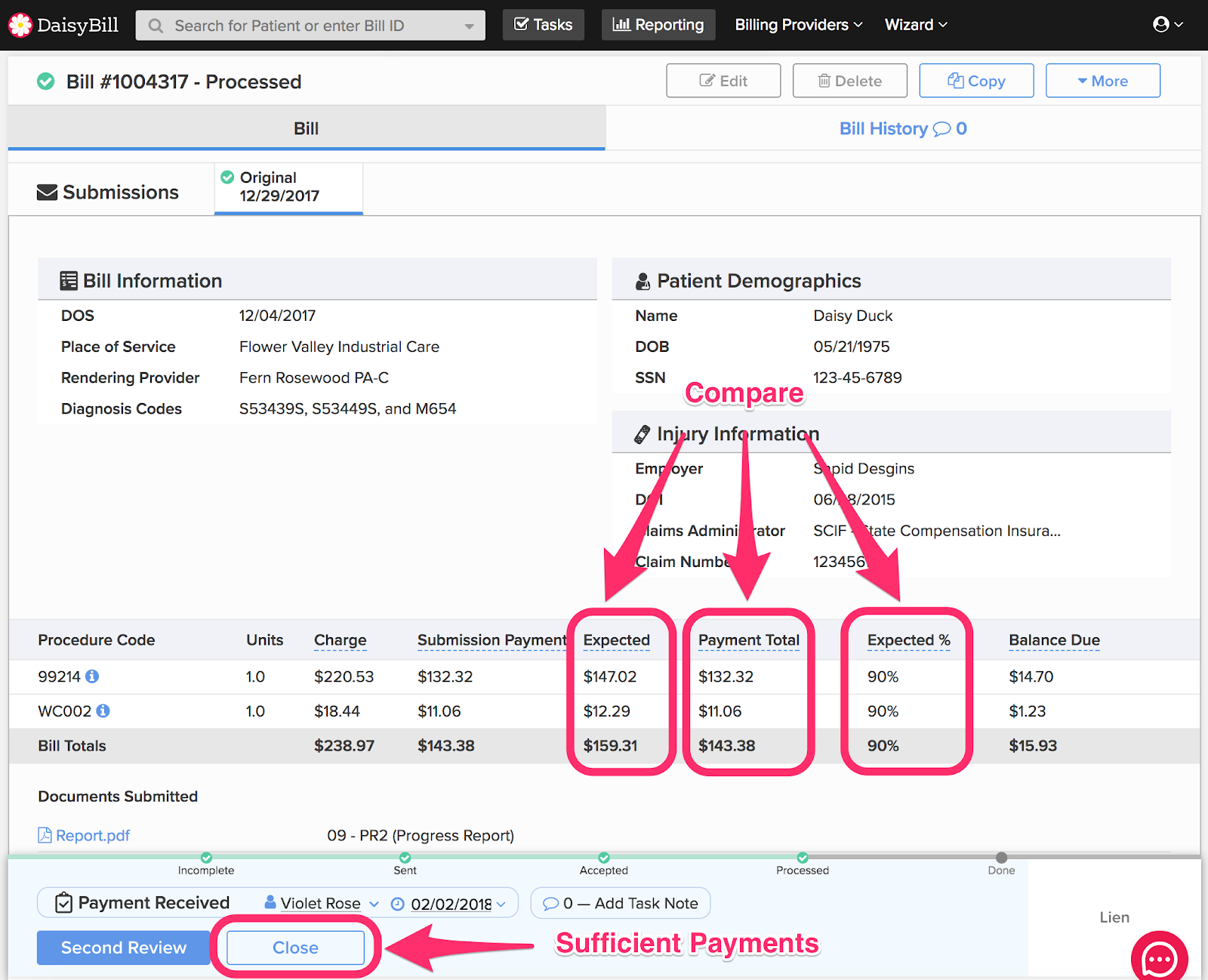Click the Edit bill button
The height and width of the screenshot is (980, 1208).
click(x=723, y=81)
